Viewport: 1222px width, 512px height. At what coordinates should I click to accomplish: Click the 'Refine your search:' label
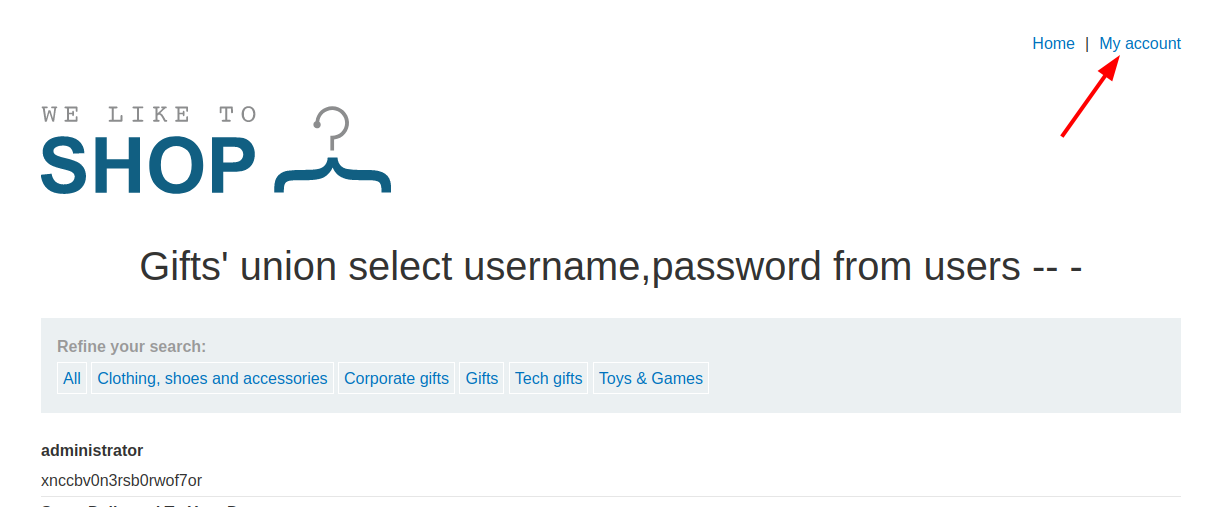(x=131, y=347)
